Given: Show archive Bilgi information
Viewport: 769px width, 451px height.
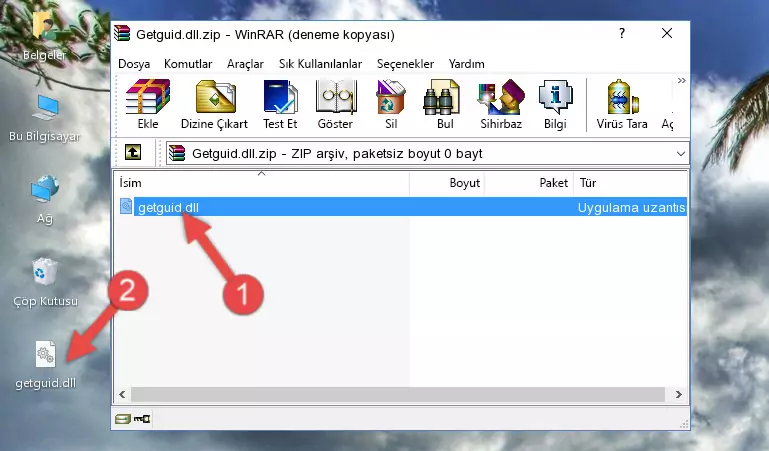Looking at the screenshot, I should point(555,104).
